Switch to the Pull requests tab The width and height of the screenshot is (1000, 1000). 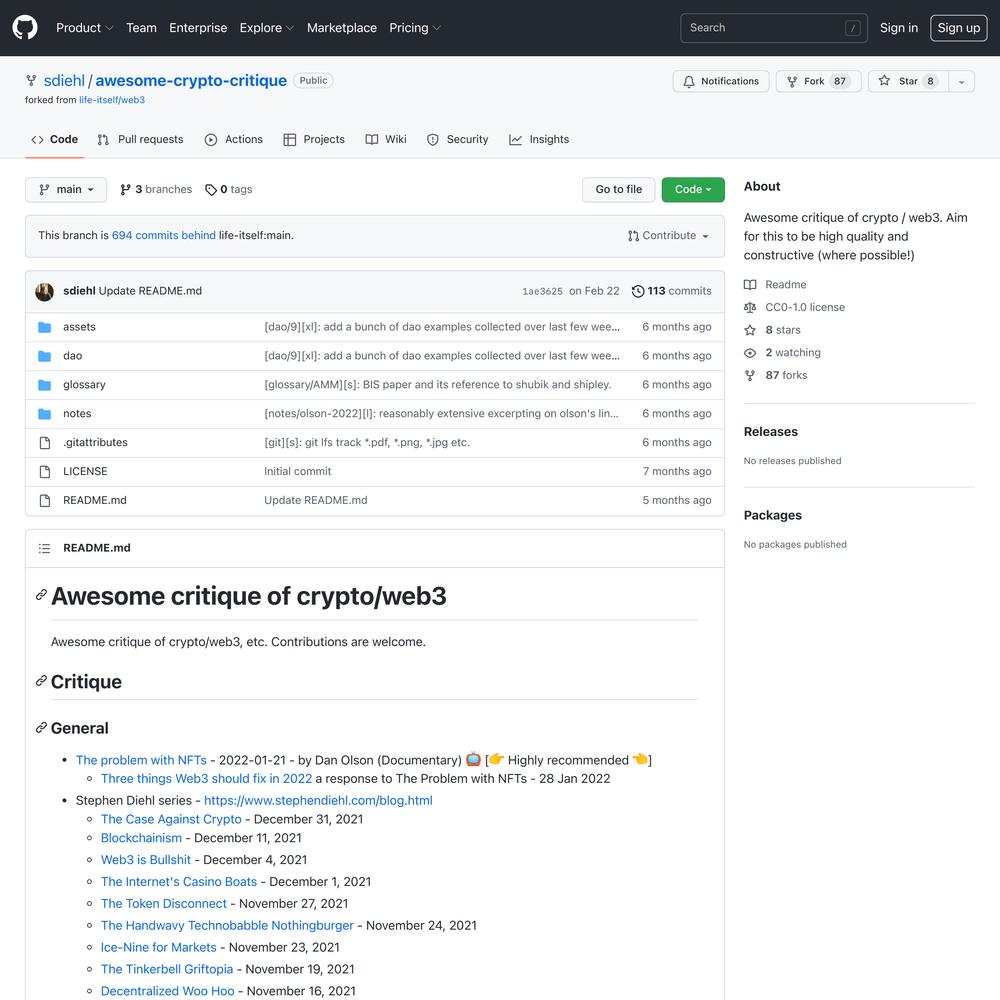(140, 140)
